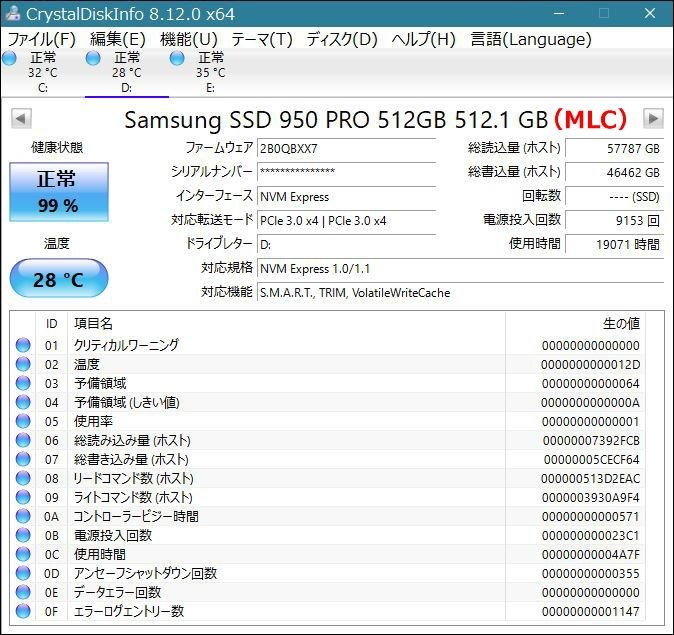Click the blue status orb for drive D:
This screenshot has width=674, height=635.
(93, 58)
